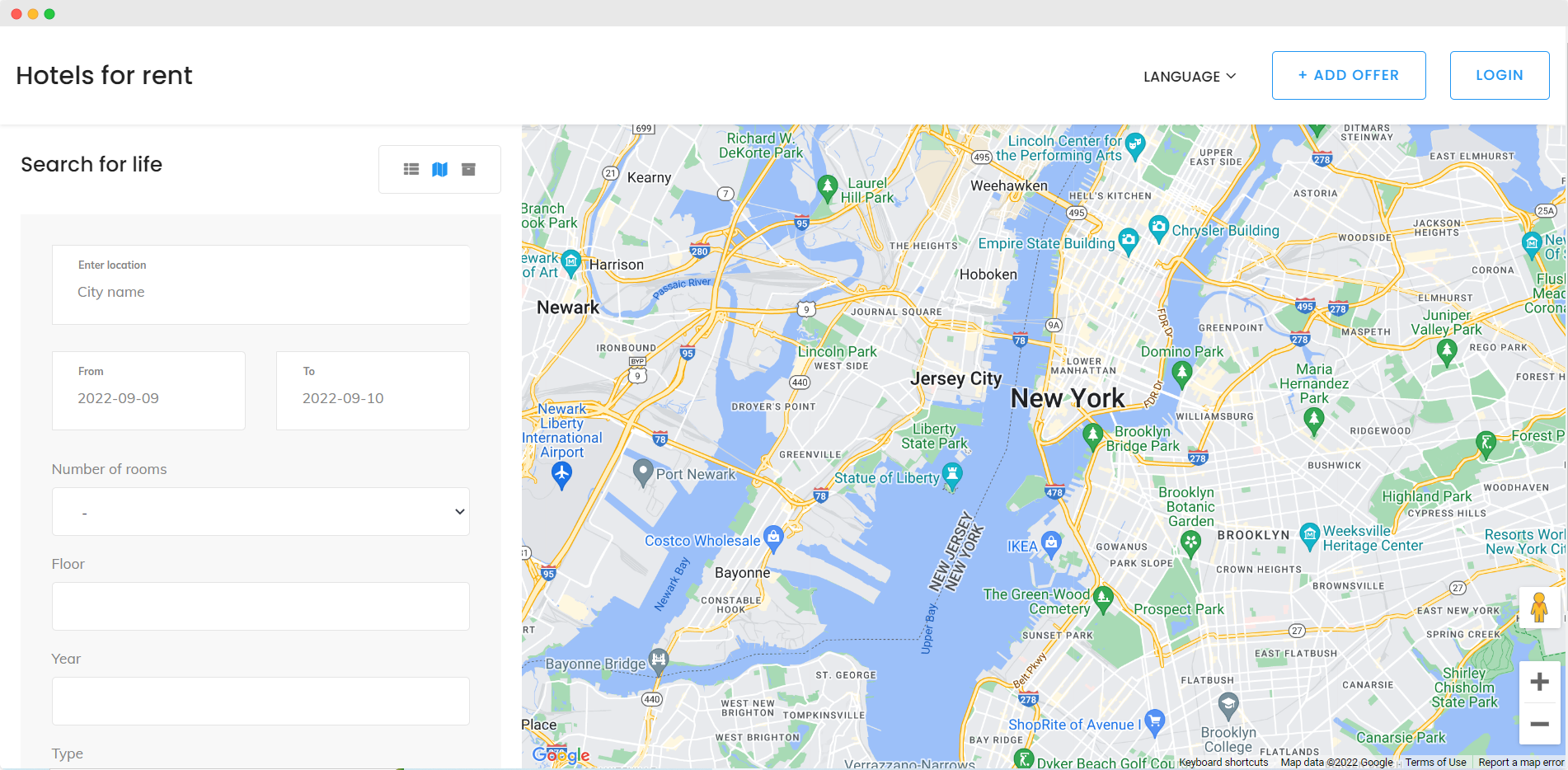
Task: Click the Bayonne map label
Action: click(743, 573)
